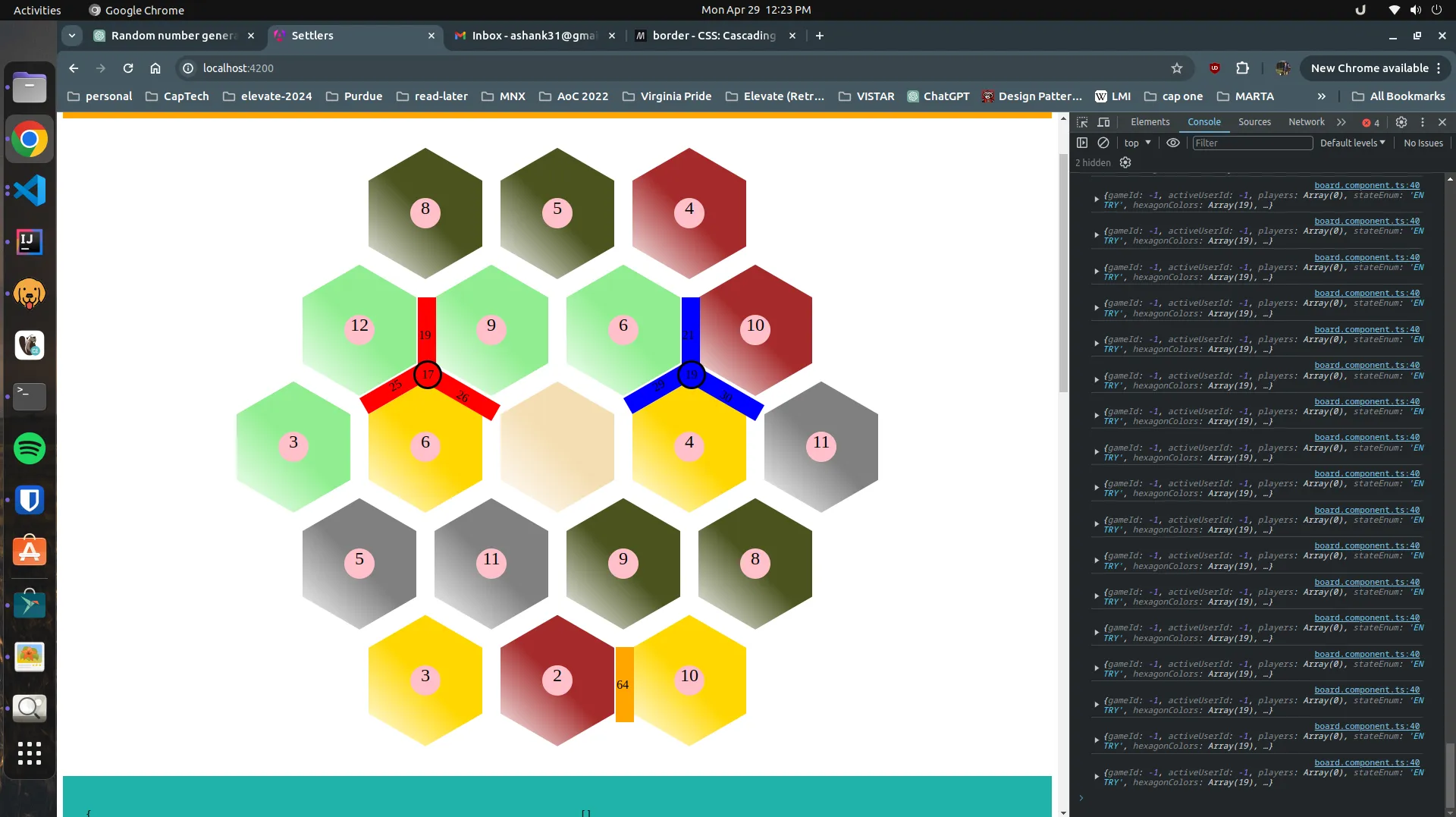Click the Chrome profile avatar icon

click(1282, 68)
